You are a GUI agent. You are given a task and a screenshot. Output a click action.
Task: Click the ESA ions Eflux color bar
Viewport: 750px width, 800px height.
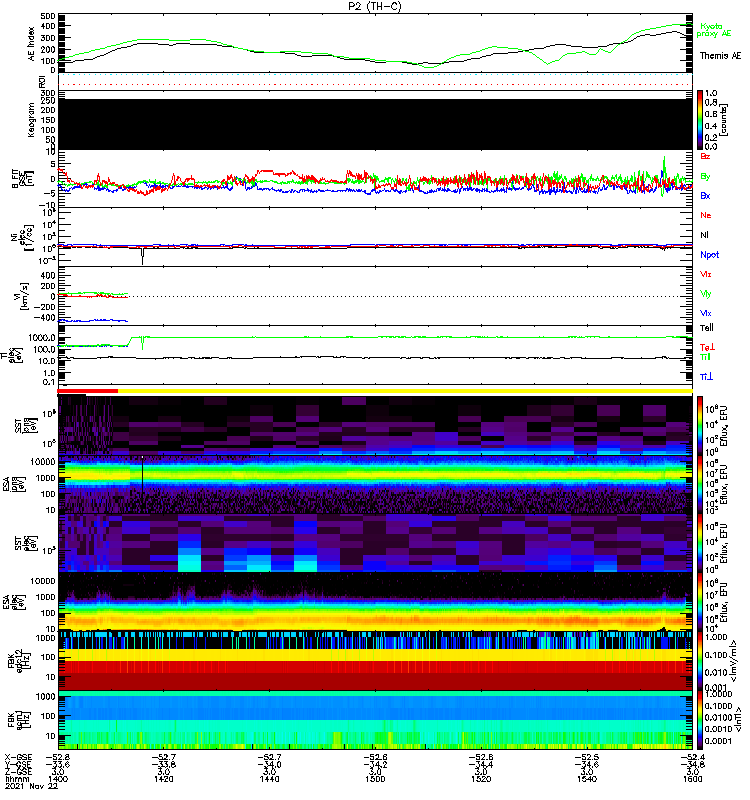coord(700,485)
